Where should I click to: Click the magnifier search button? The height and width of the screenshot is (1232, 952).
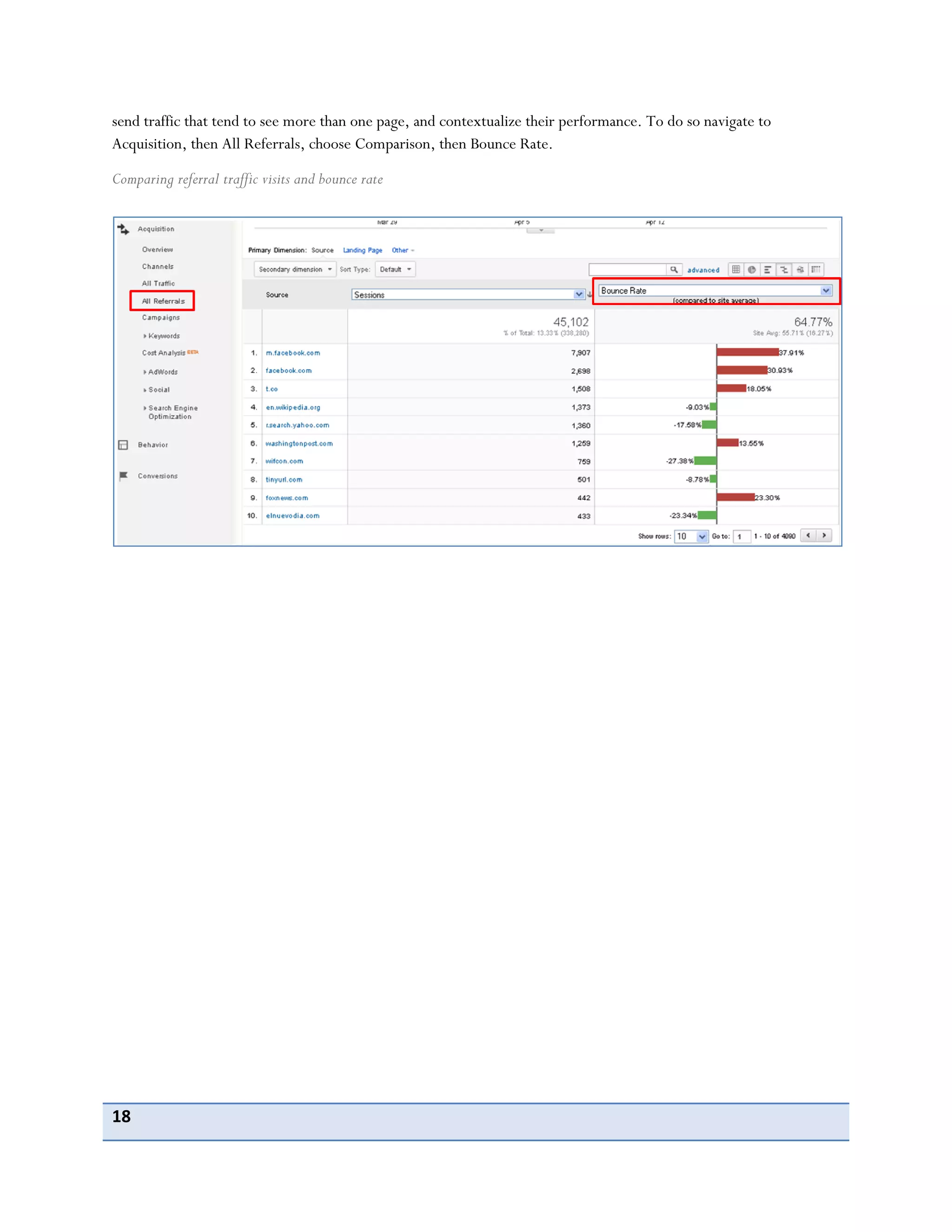click(x=674, y=270)
